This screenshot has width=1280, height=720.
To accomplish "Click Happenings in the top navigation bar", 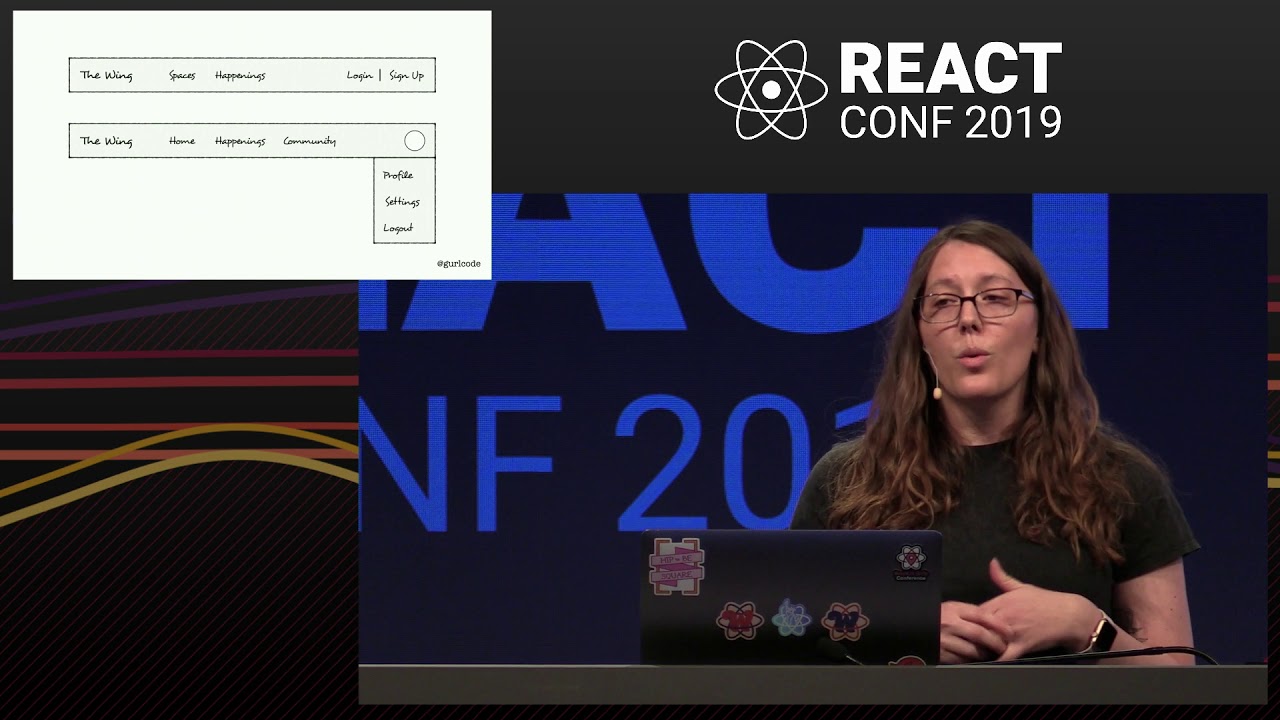I will coord(240,74).
